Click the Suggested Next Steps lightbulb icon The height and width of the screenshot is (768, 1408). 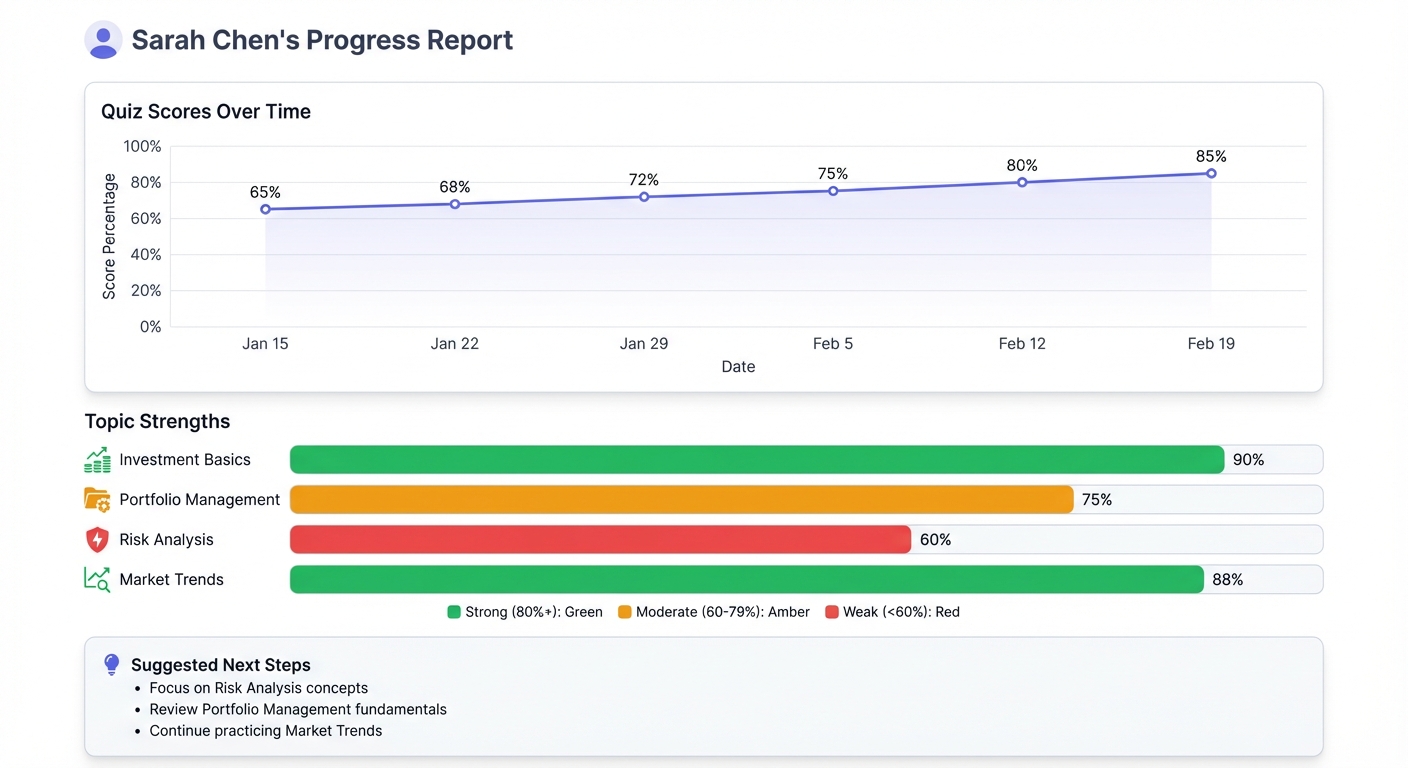112,665
